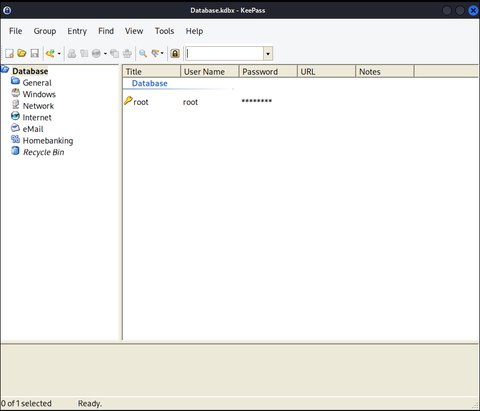This screenshot has width=480, height=411.
Task: Lock workspace with the padlock icon
Action: pos(175,53)
